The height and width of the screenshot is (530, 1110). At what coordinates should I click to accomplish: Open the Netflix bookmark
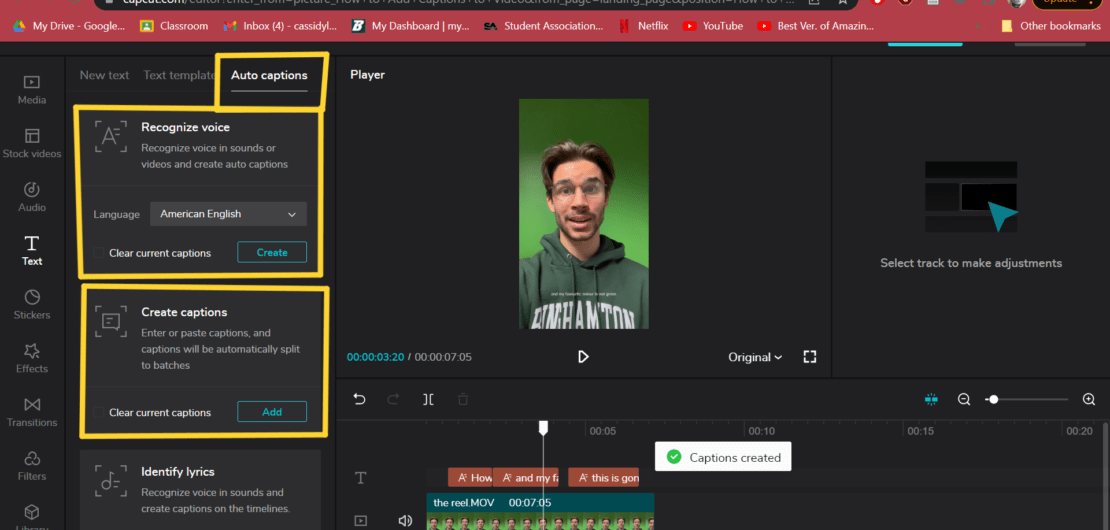click(x=643, y=26)
